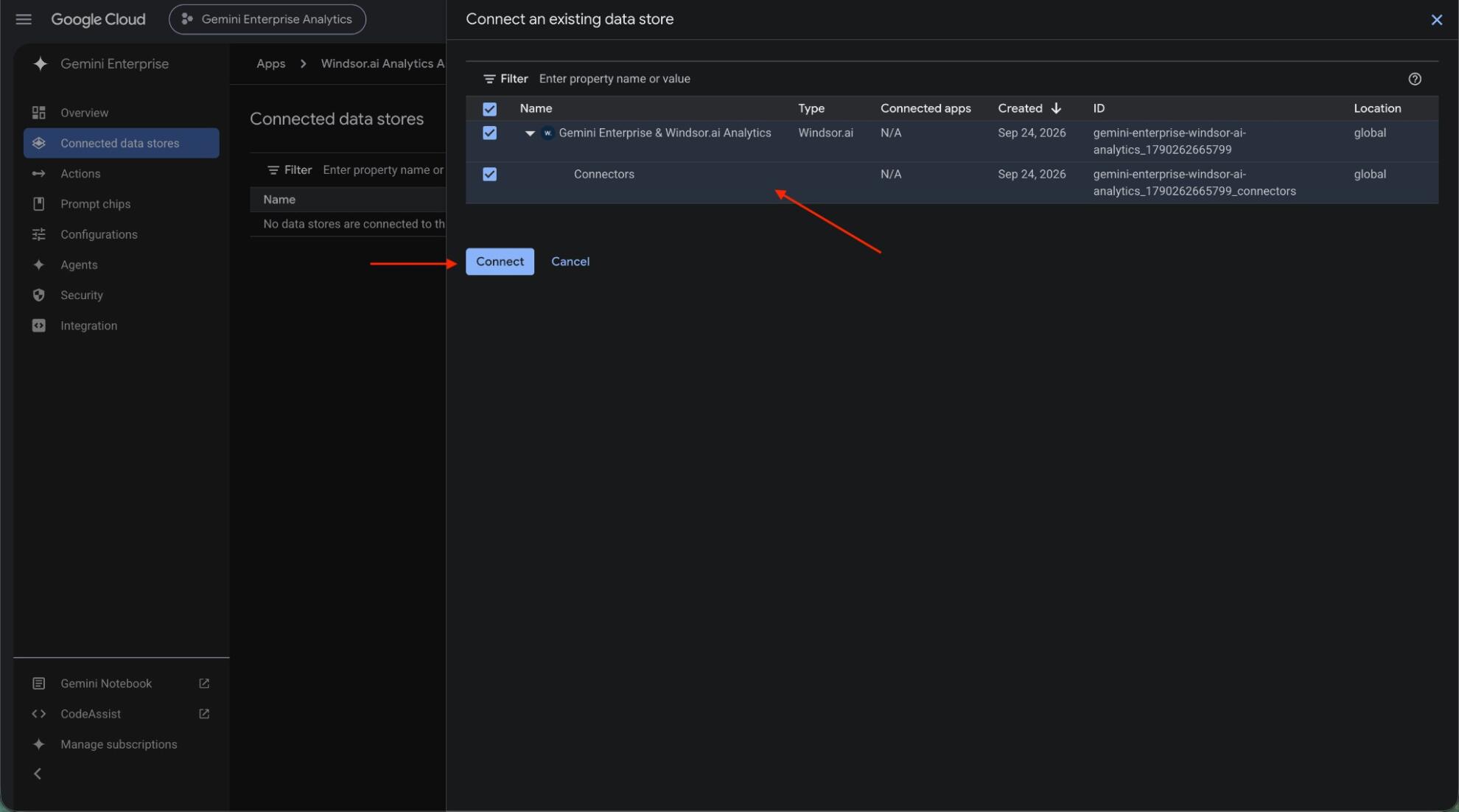Click the Manage subscriptions sparkle icon
The height and width of the screenshot is (812, 1459).
point(39,744)
